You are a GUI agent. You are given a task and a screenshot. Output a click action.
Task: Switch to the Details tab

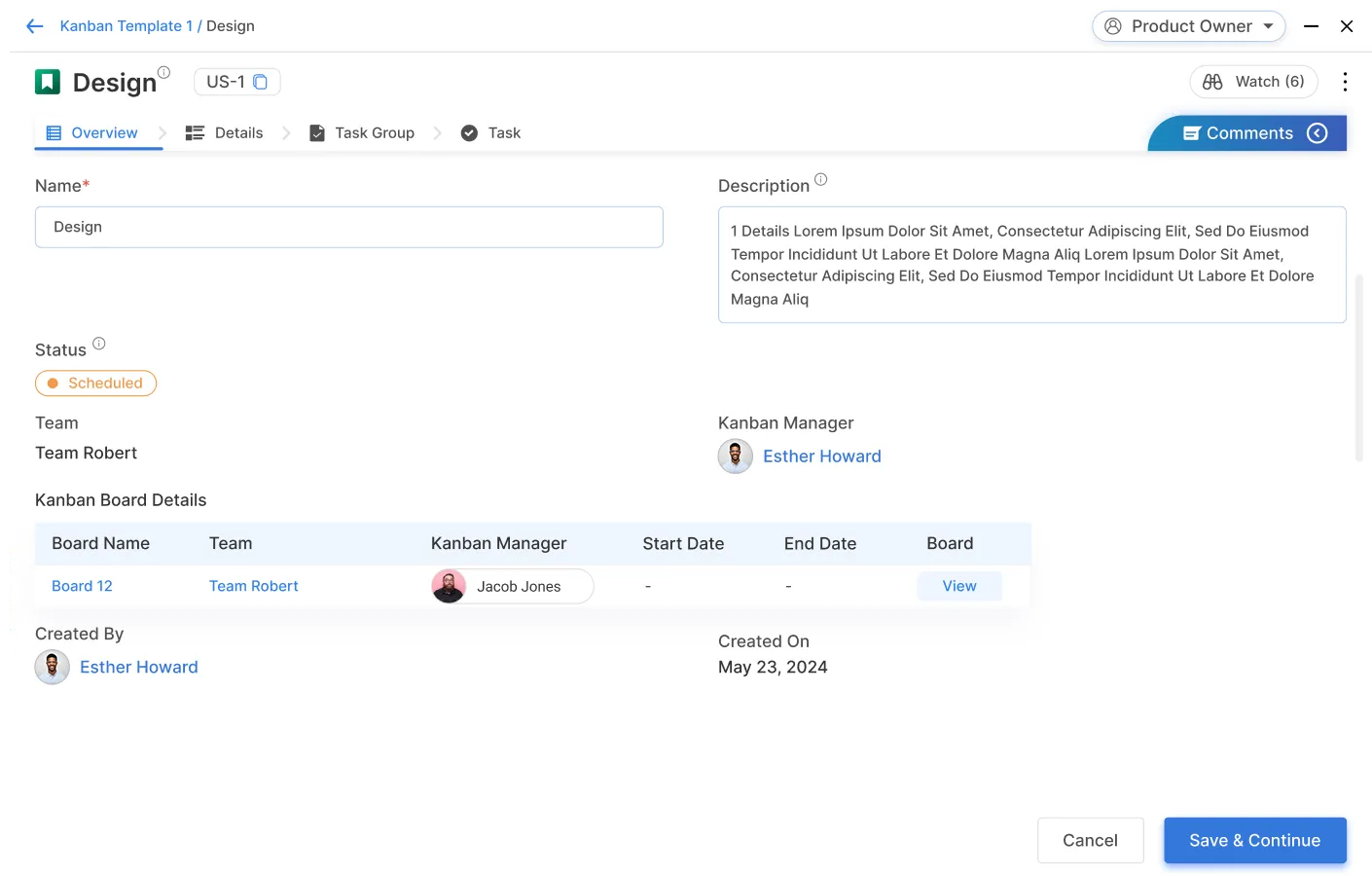point(236,132)
